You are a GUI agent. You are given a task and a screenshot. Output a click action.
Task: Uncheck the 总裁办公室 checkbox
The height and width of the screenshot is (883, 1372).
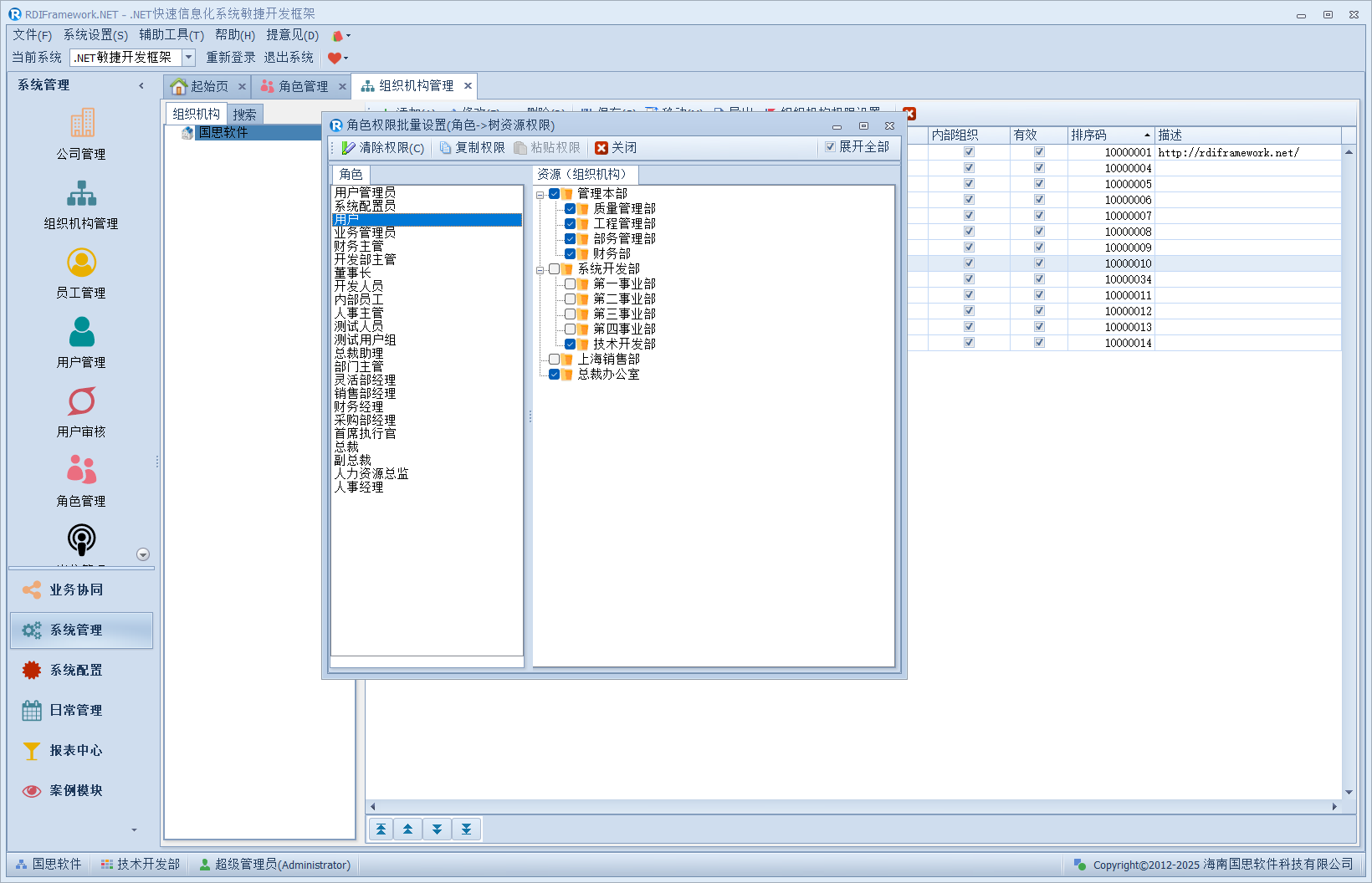(x=554, y=375)
